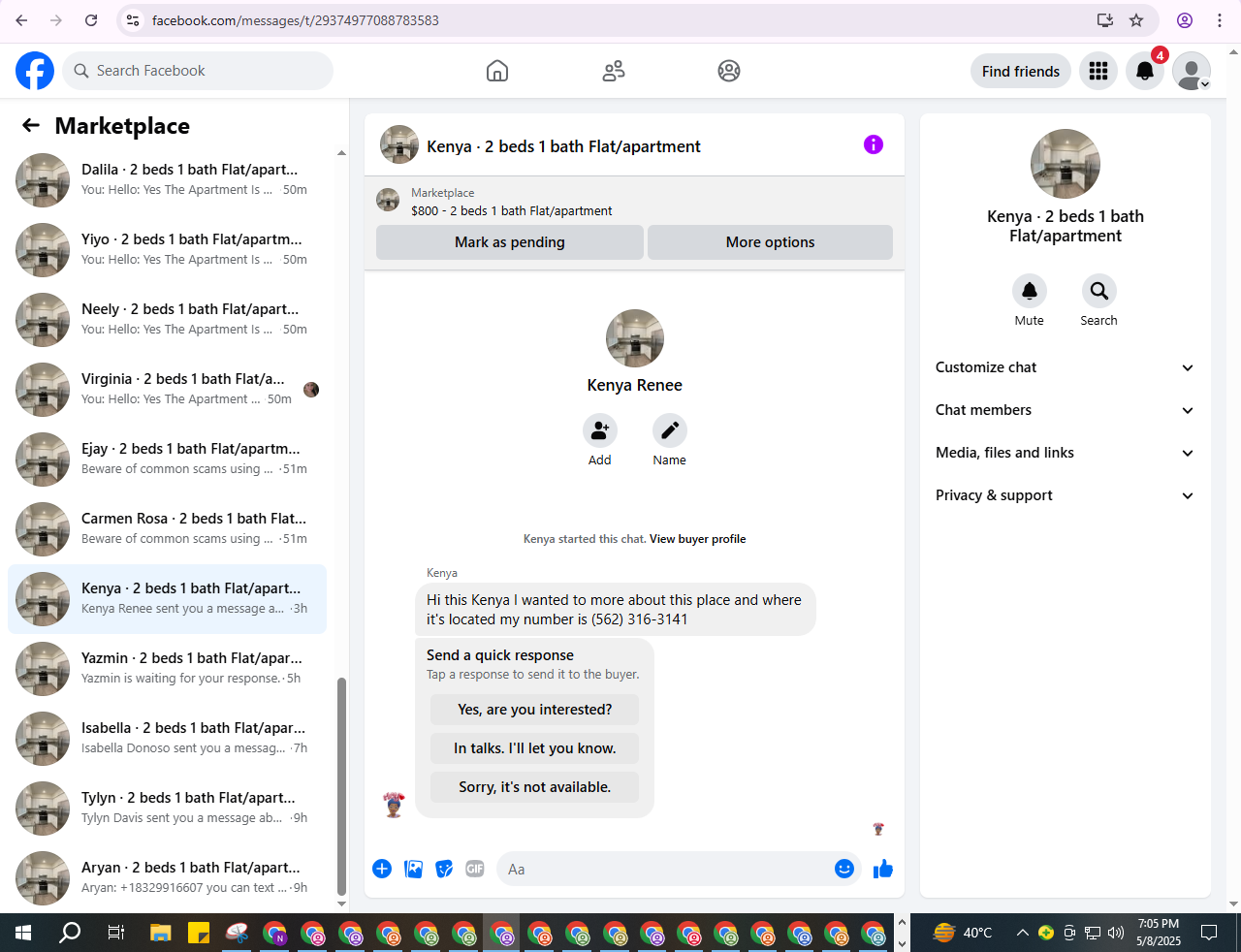The image size is (1241, 952).
Task: Open the Groups icon in top navigation
Action: 729,71
